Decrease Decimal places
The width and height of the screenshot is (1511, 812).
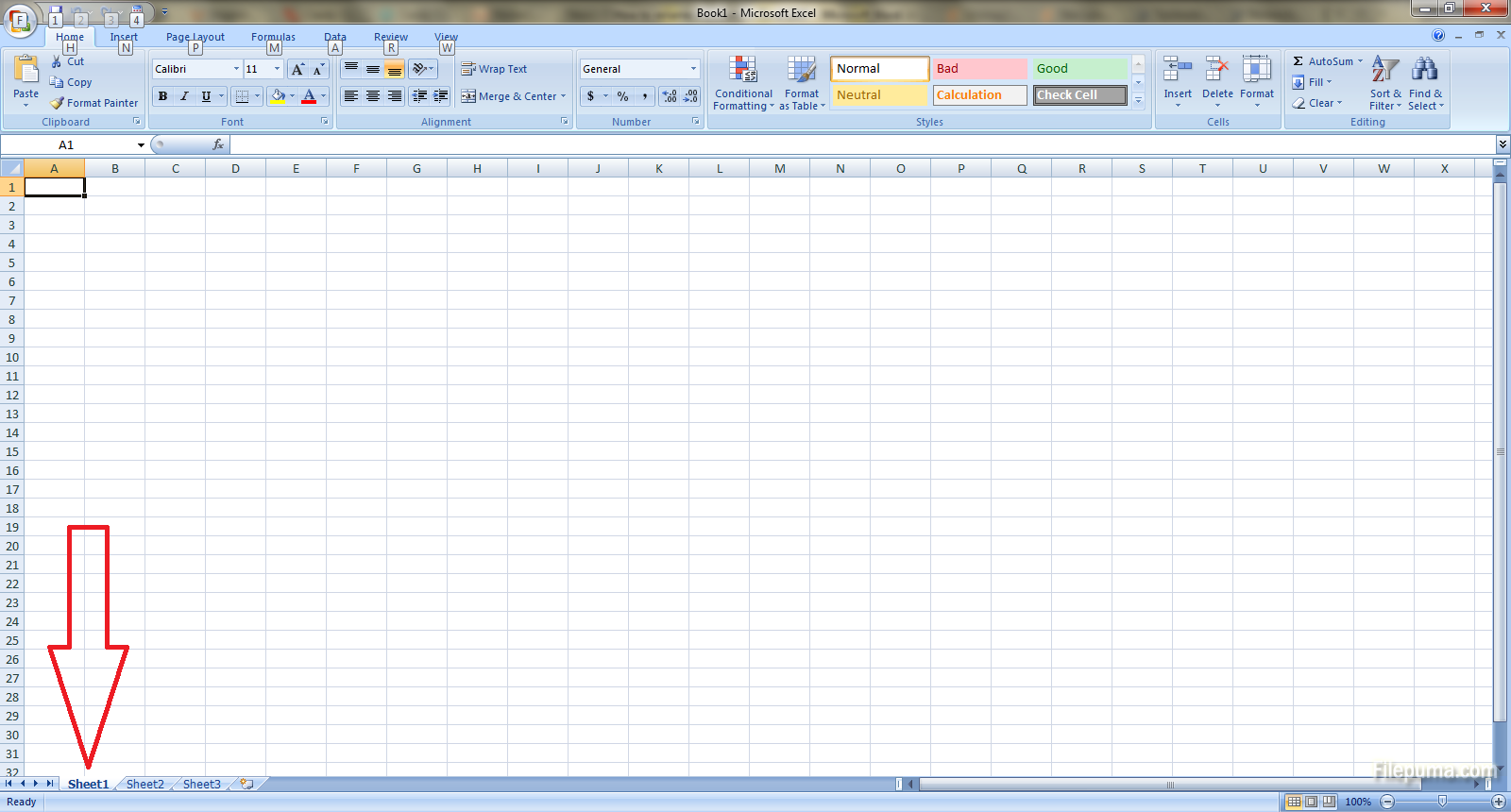[x=690, y=96]
